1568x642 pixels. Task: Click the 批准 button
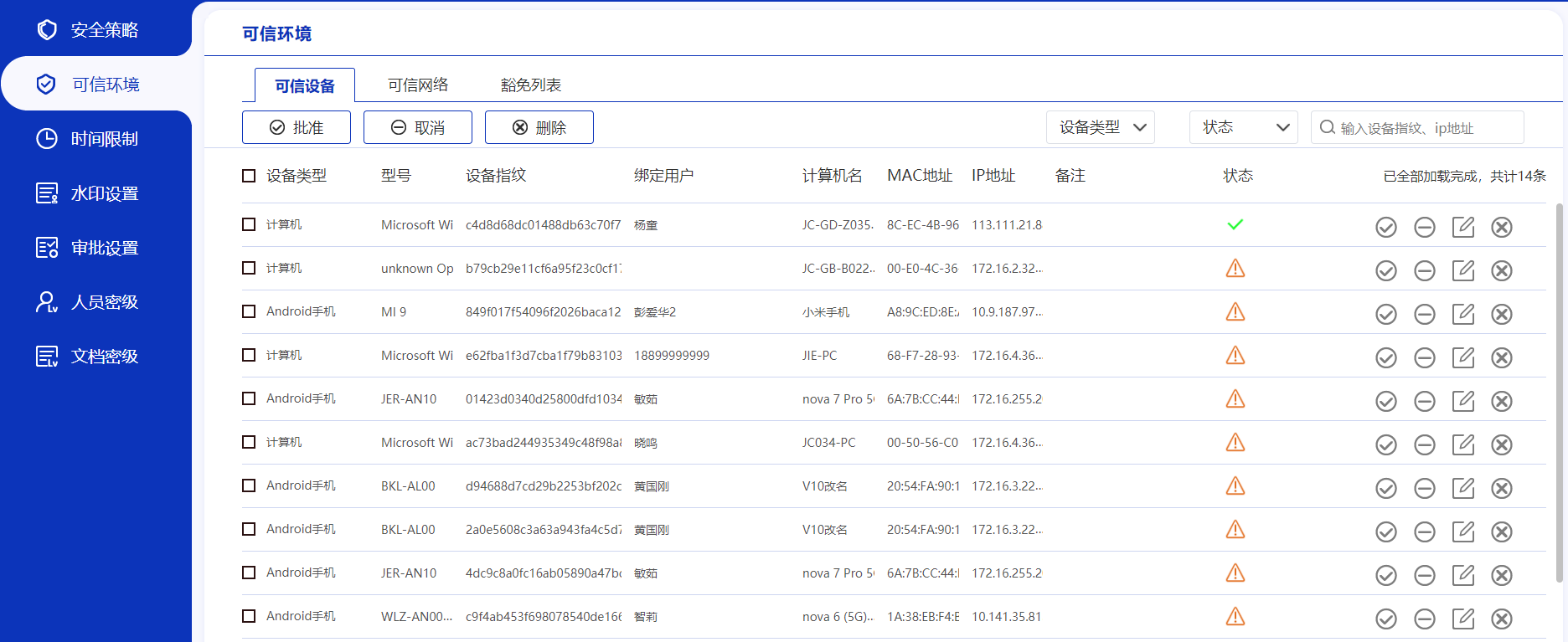[x=297, y=127]
